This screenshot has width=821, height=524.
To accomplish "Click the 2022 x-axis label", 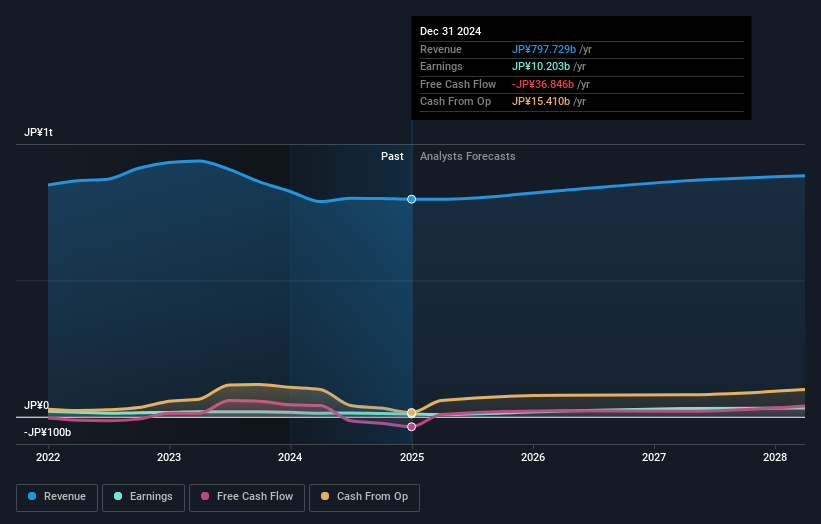I will (48, 457).
